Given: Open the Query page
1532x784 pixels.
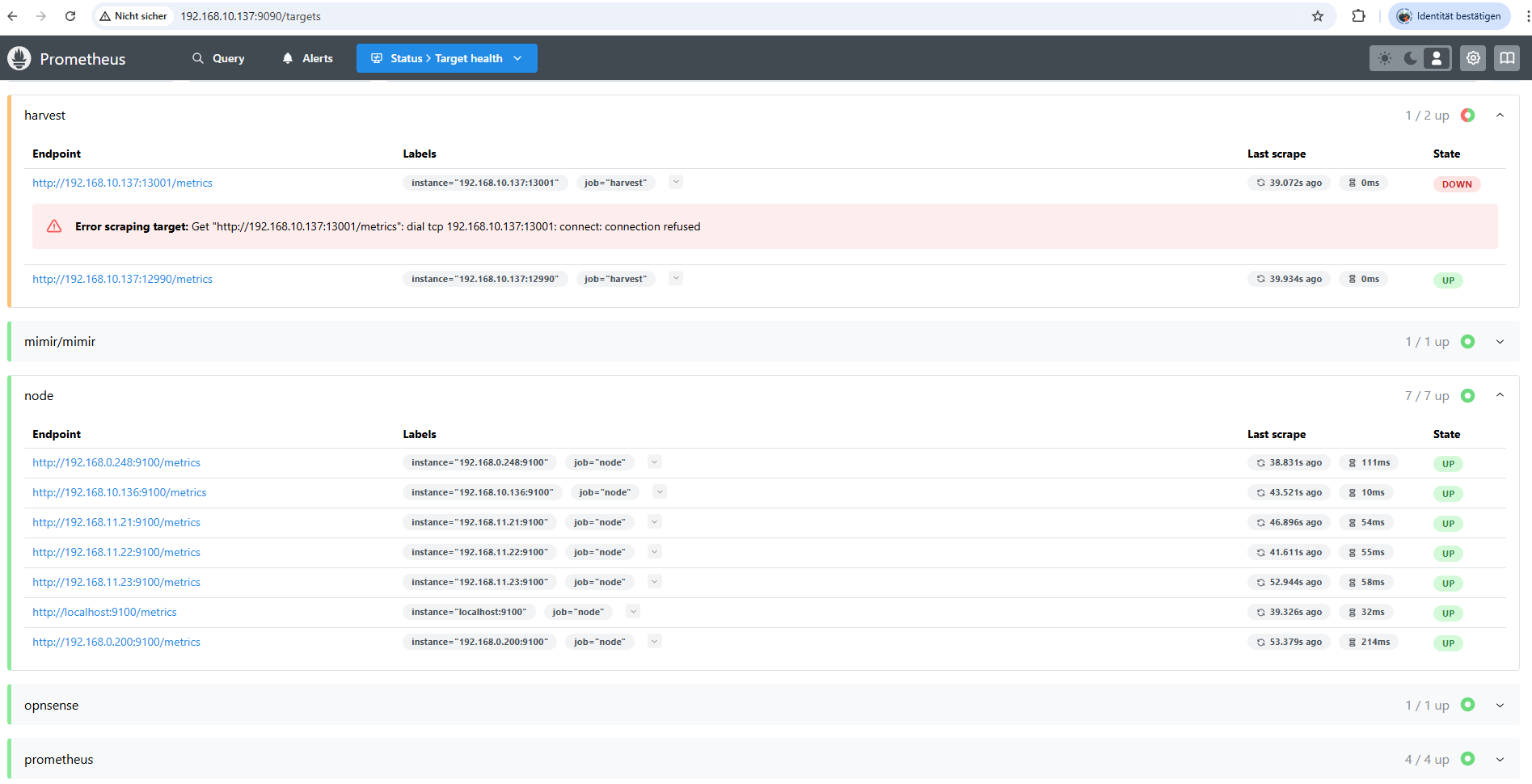Looking at the screenshot, I should (x=218, y=58).
